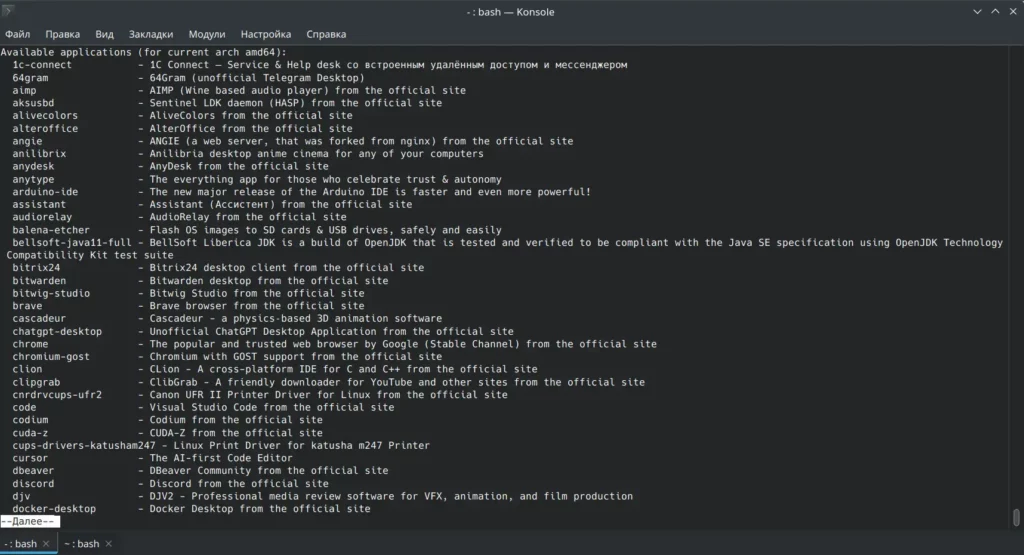Open the Справка menu
Image resolution: width=1024 pixels, height=555 pixels.
326,34
